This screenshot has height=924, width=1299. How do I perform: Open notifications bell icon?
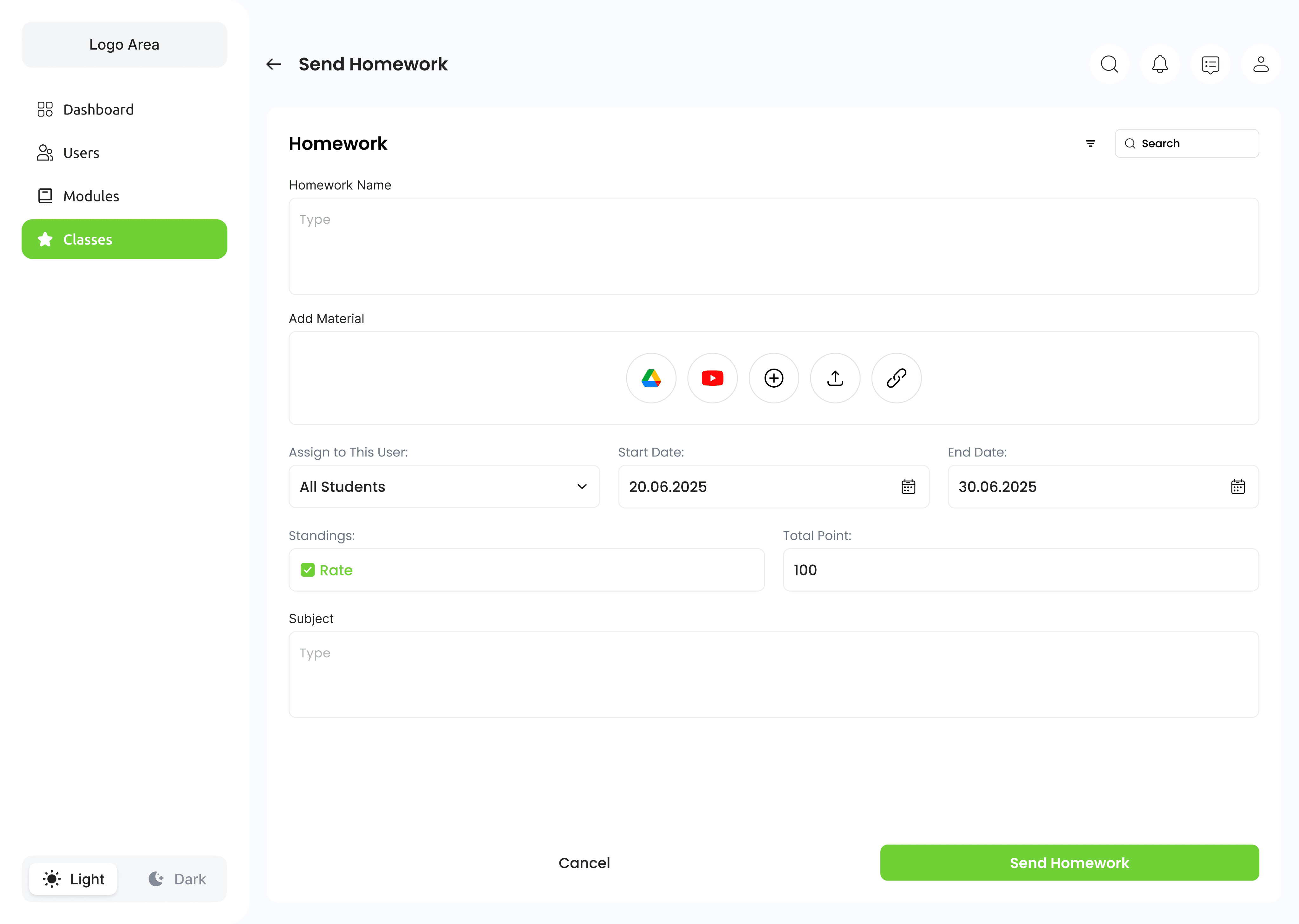coord(1160,64)
